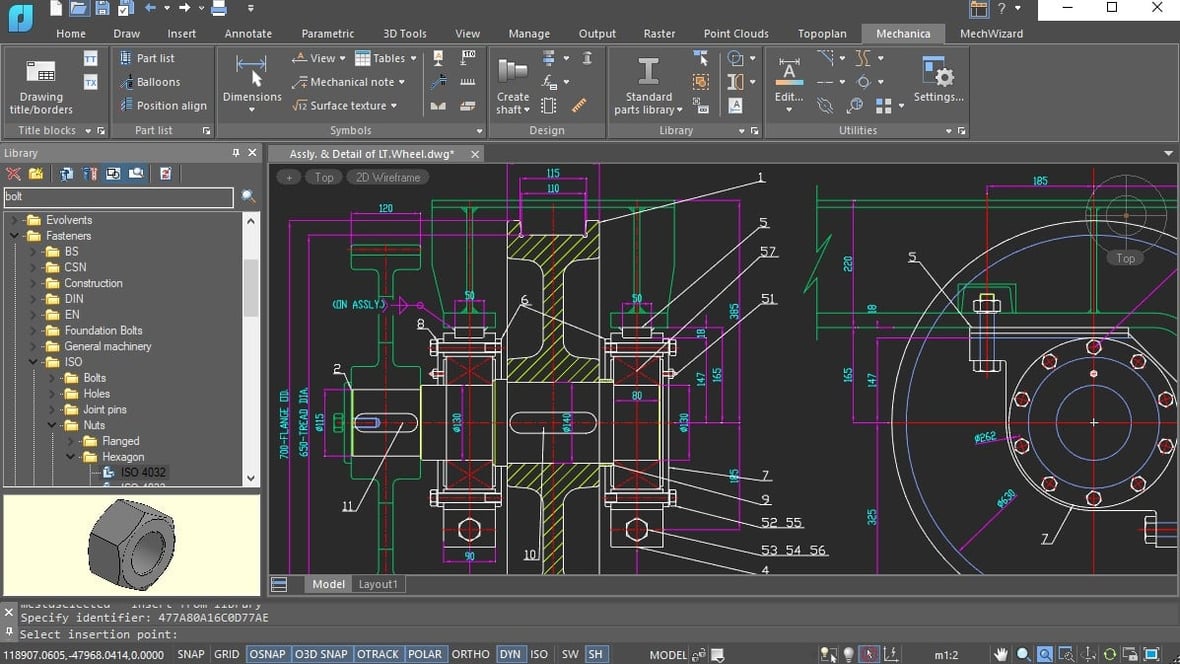Select the Model layout tab
Image resolution: width=1180 pixels, height=664 pixels.
[328, 584]
